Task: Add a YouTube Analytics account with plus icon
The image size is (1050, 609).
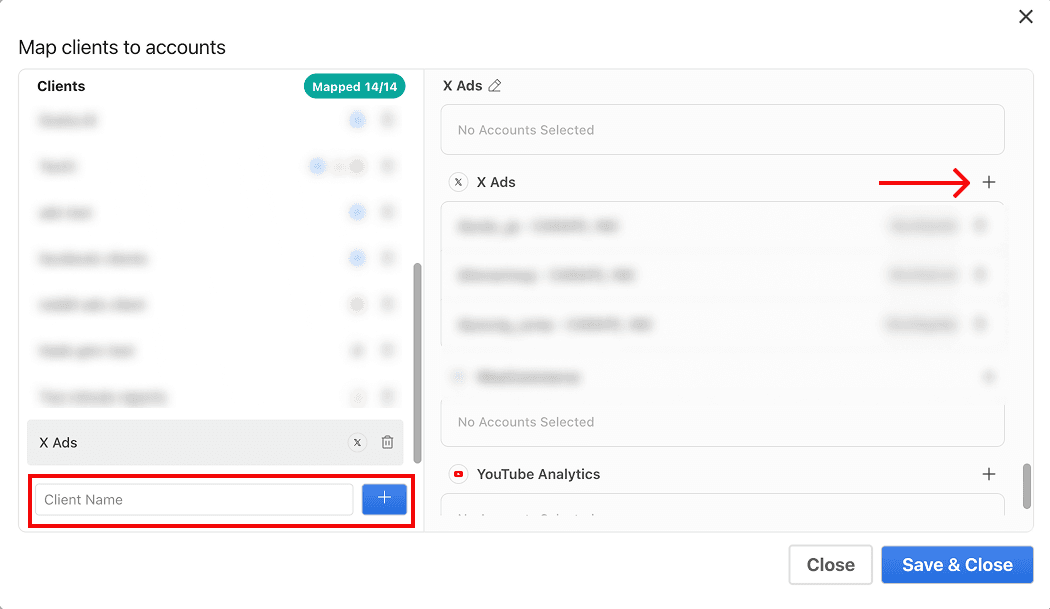Action: (988, 474)
